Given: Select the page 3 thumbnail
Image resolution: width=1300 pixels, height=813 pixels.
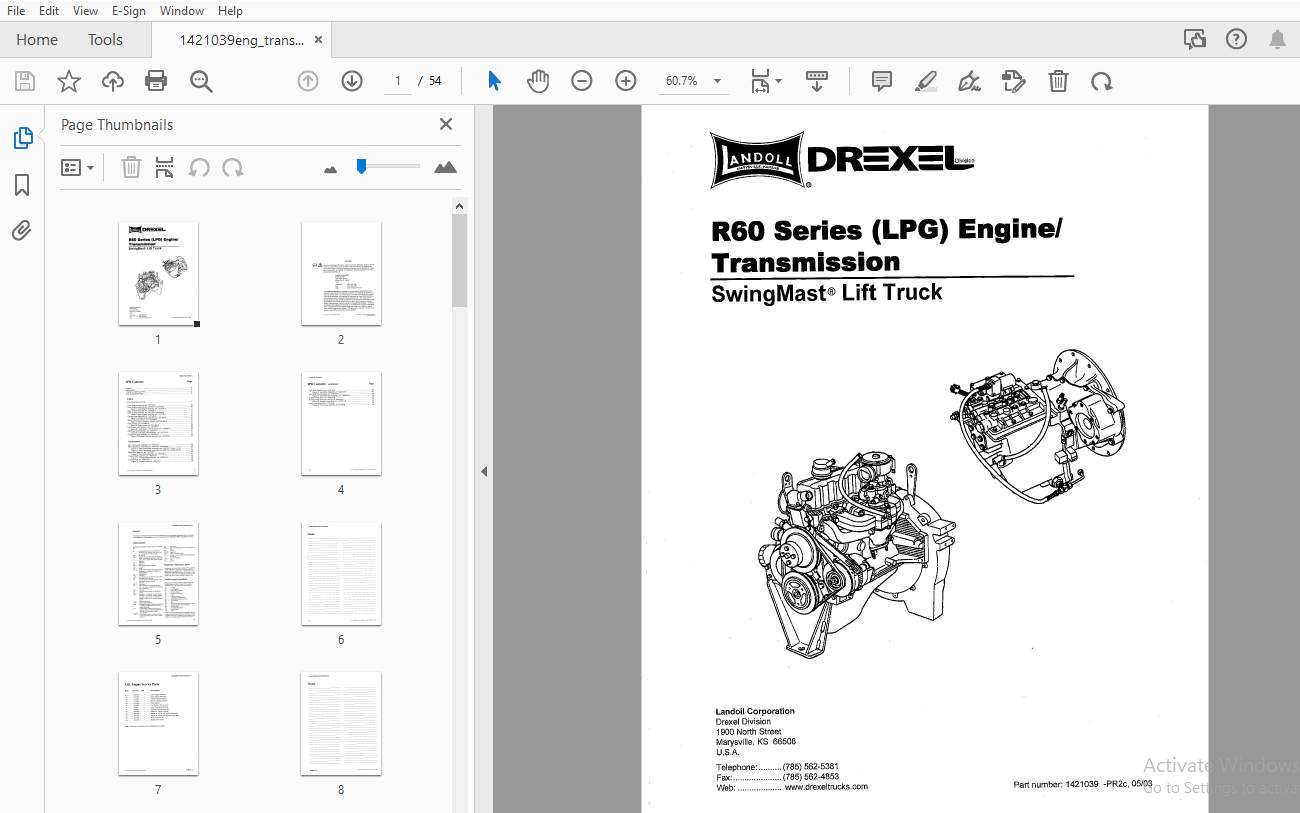Looking at the screenshot, I should pos(158,423).
